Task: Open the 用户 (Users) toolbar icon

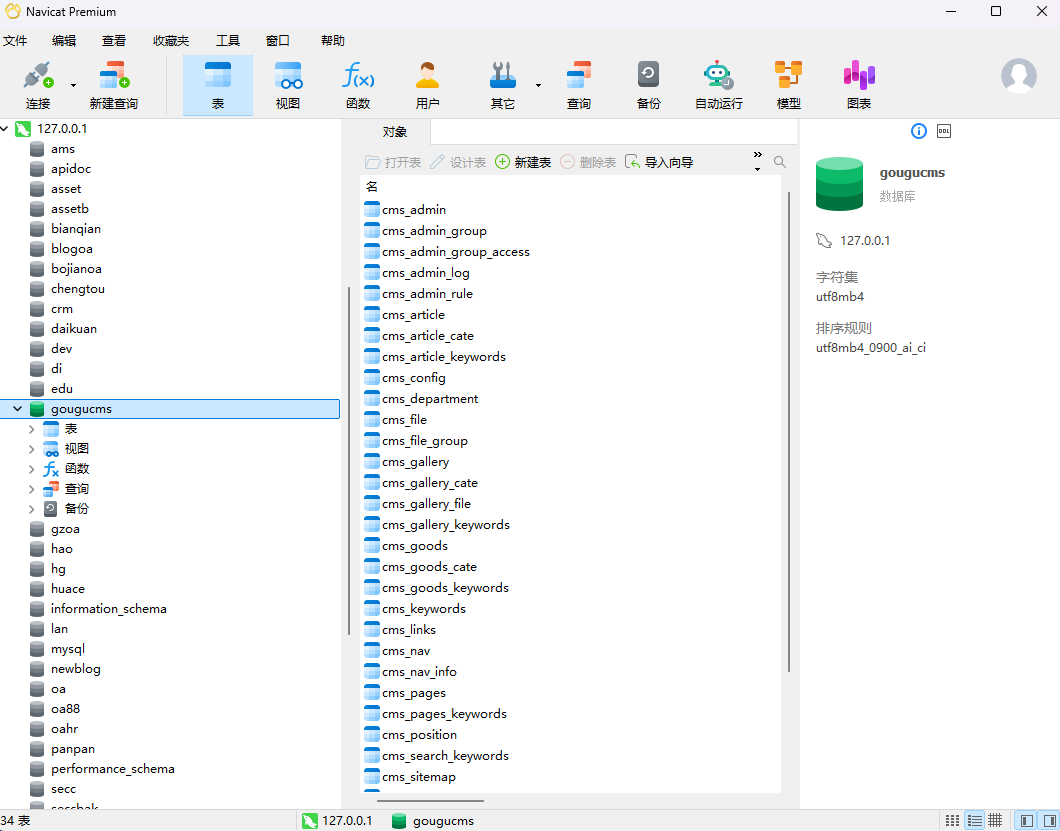Action: pyautogui.click(x=428, y=85)
